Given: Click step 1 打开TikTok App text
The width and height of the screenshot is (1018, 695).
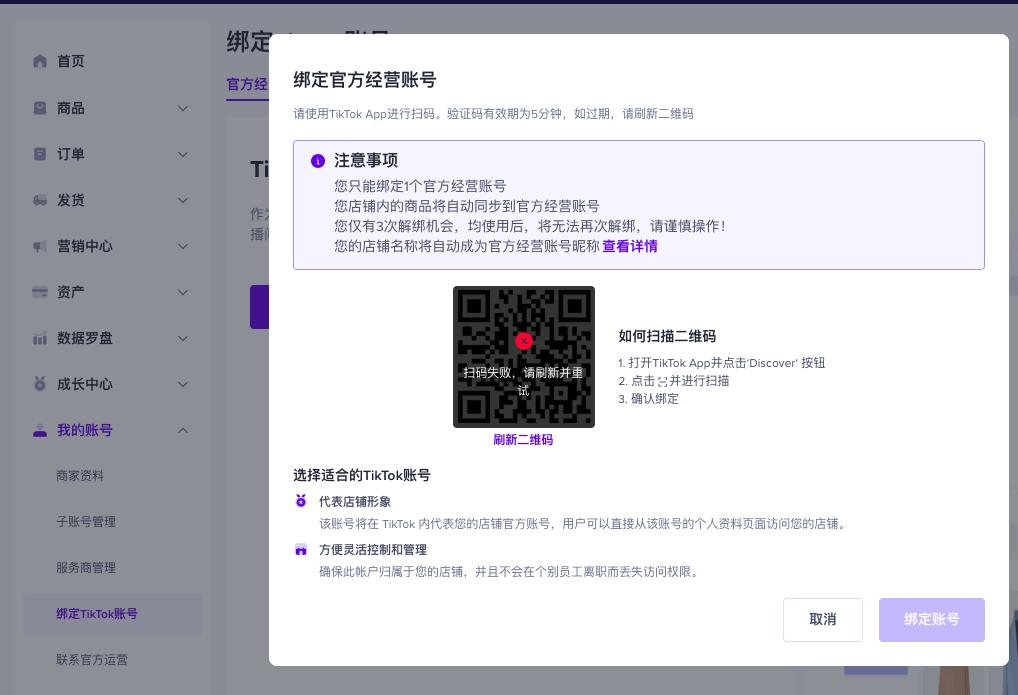Looking at the screenshot, I should [721, 363].
